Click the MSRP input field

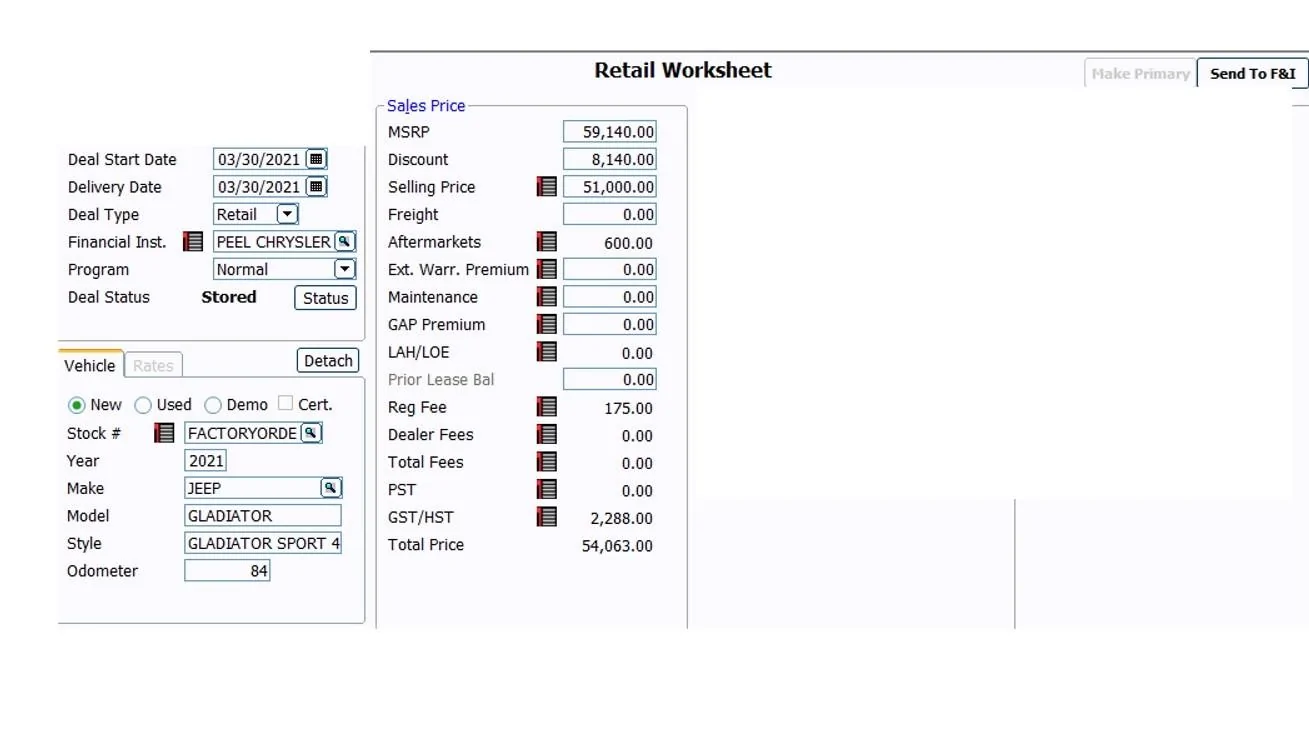(x=610, y=132)
